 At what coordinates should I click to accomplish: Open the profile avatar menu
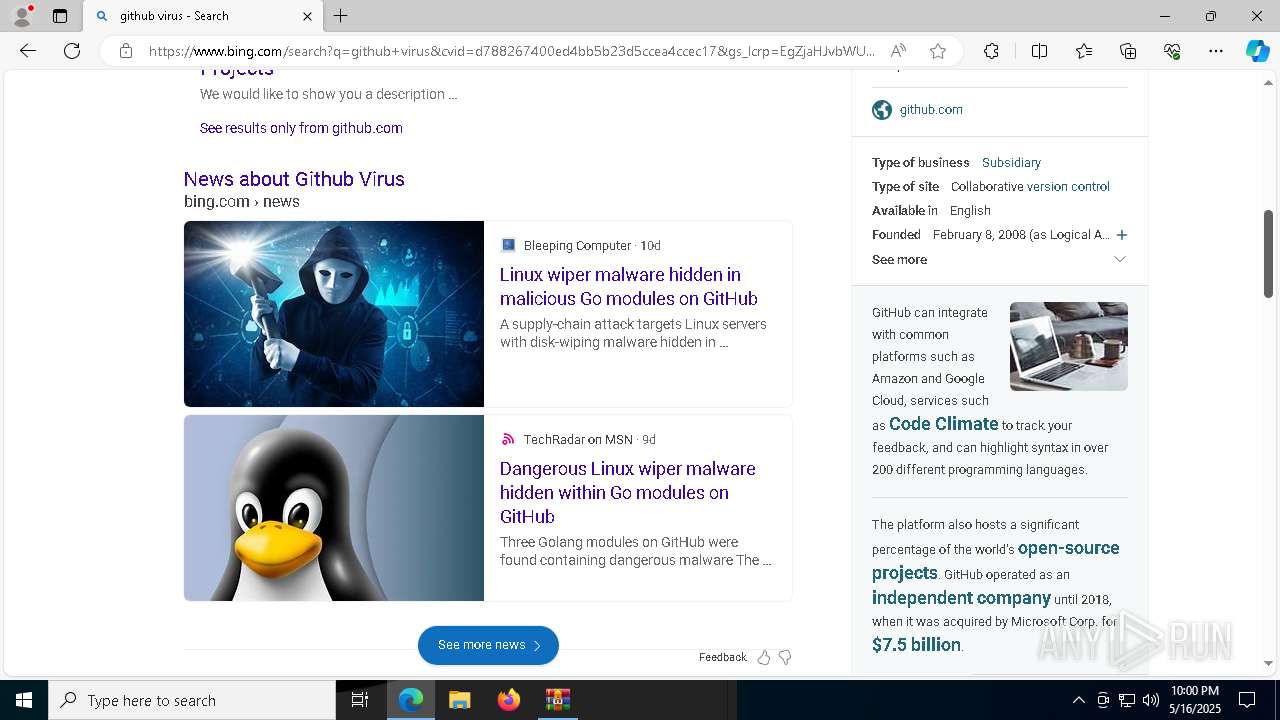[x=22, y=16]
